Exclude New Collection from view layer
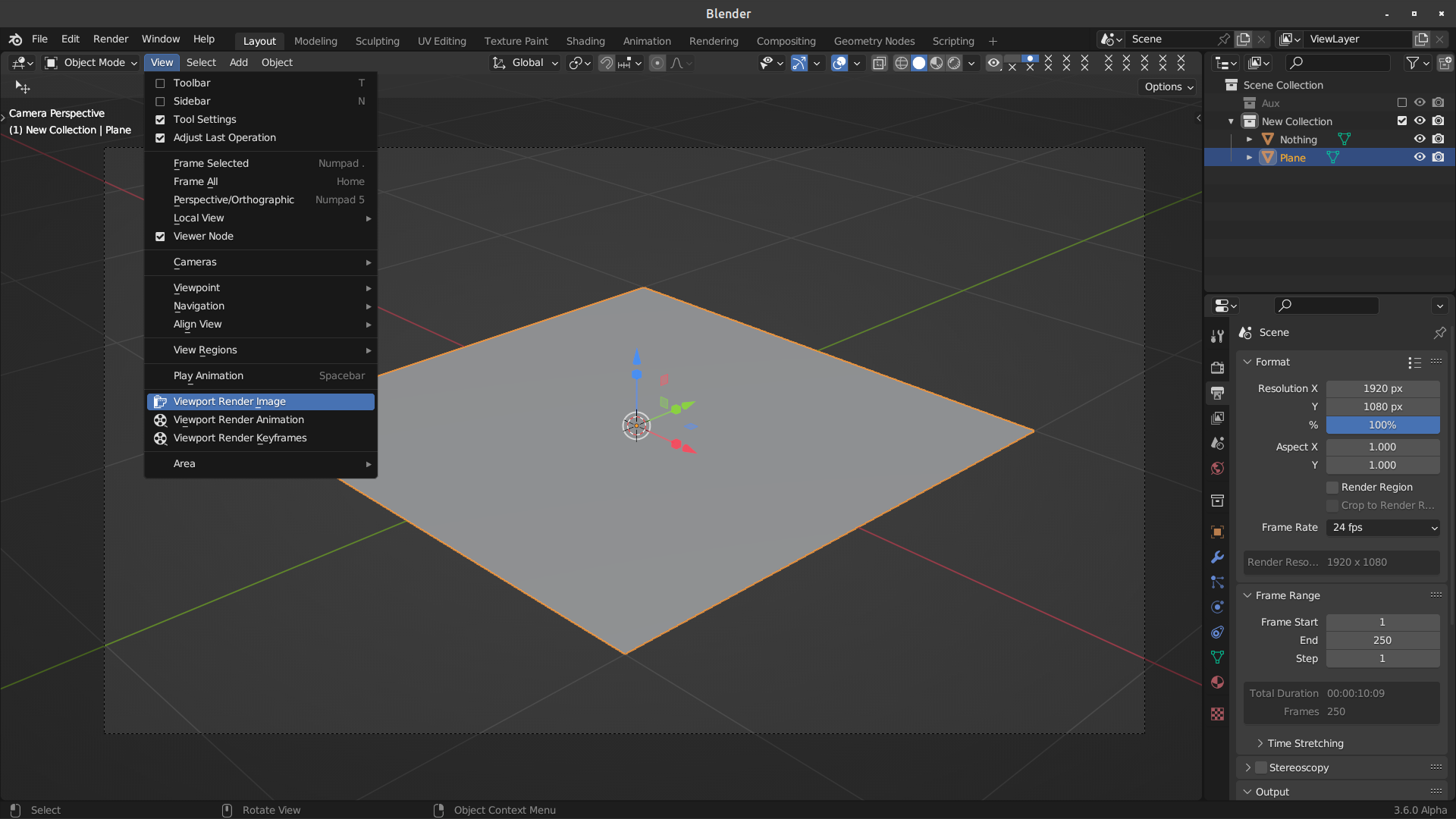 (x=1401, y=121)
